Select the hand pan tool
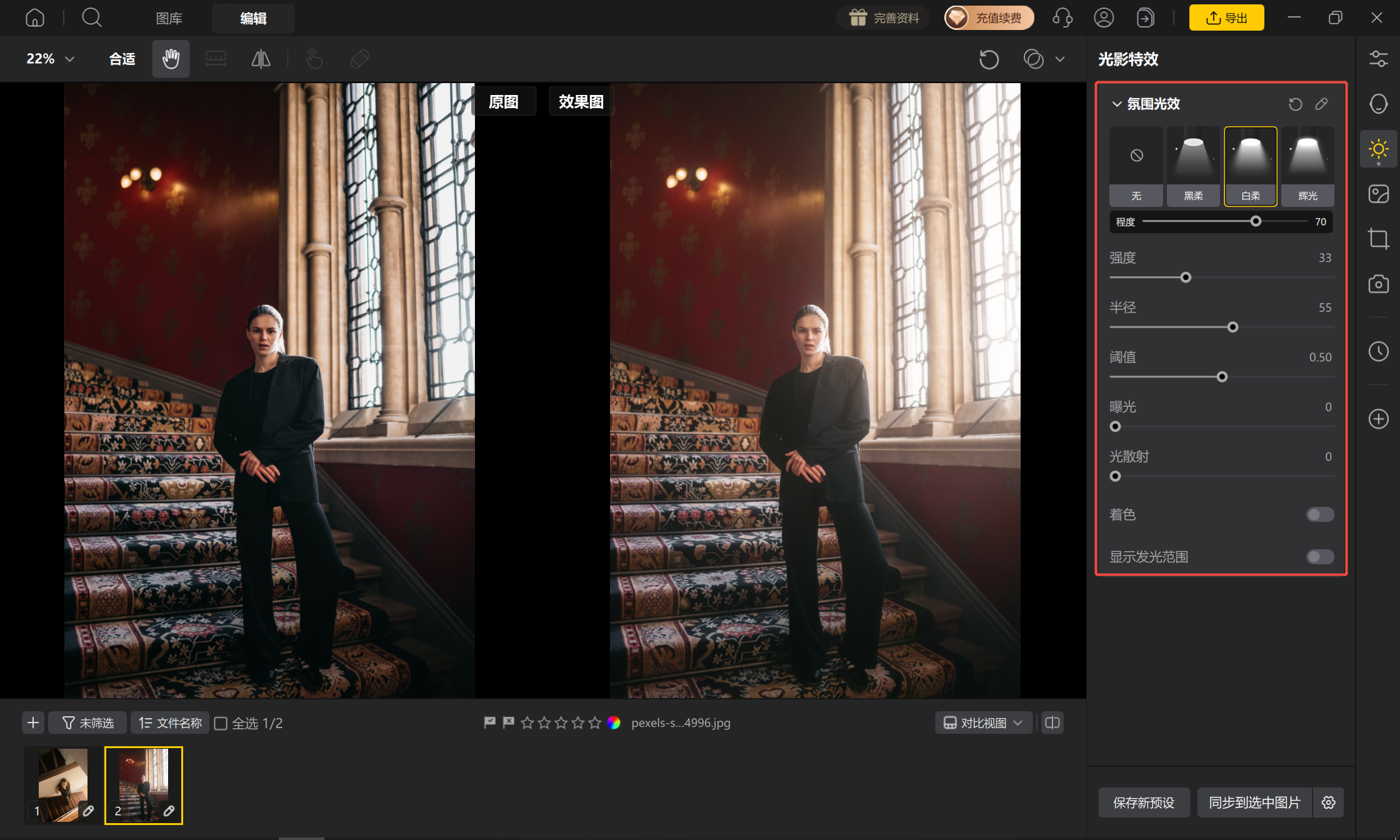 pos(171,59)
